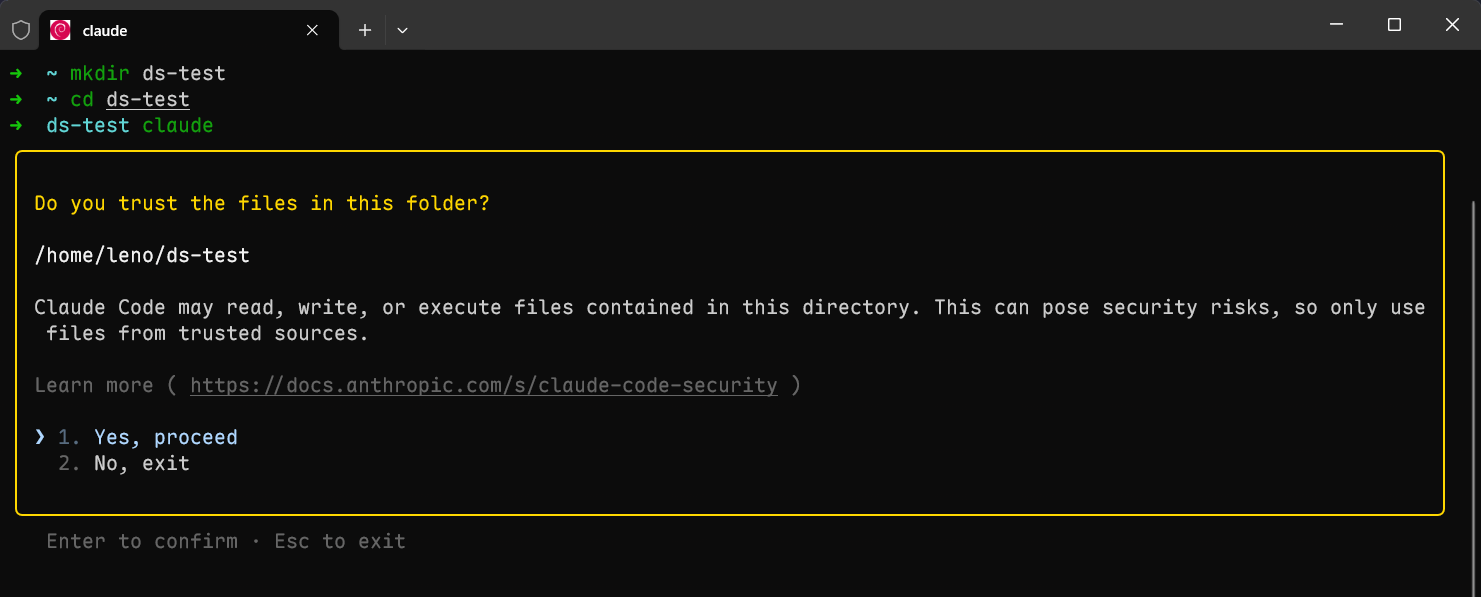1481x597 pixels.
Task: Click the "Do you trust the files" heading
Action: 261,204
